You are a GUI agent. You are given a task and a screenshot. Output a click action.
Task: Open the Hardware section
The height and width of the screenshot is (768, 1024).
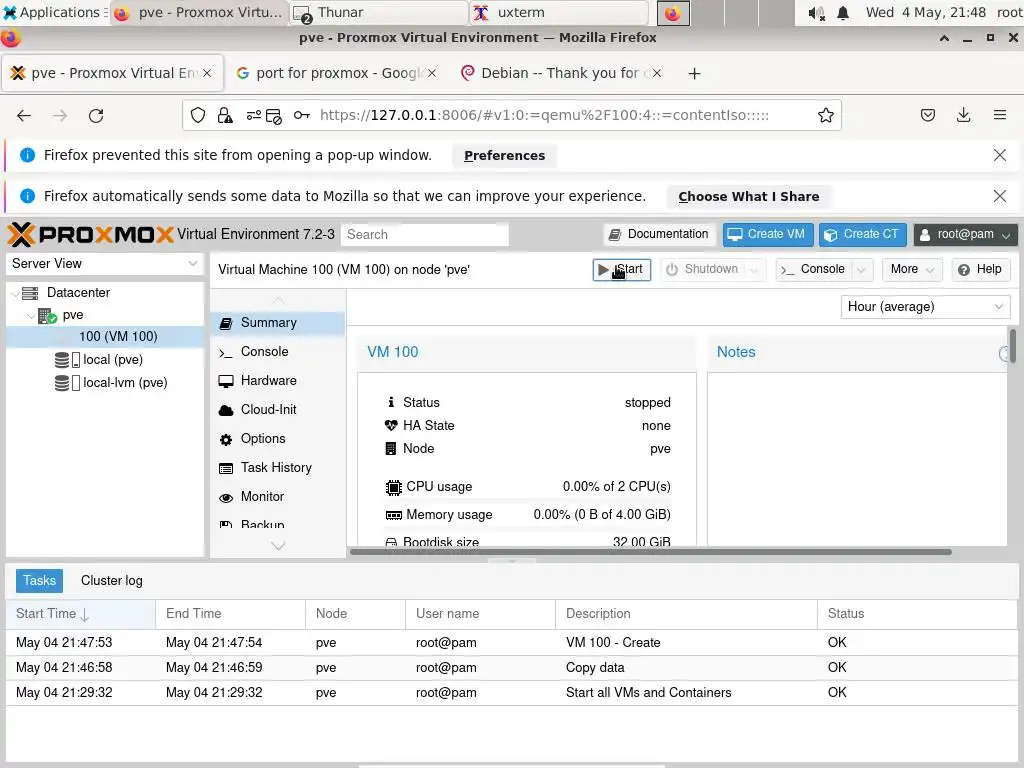point(278,381)
